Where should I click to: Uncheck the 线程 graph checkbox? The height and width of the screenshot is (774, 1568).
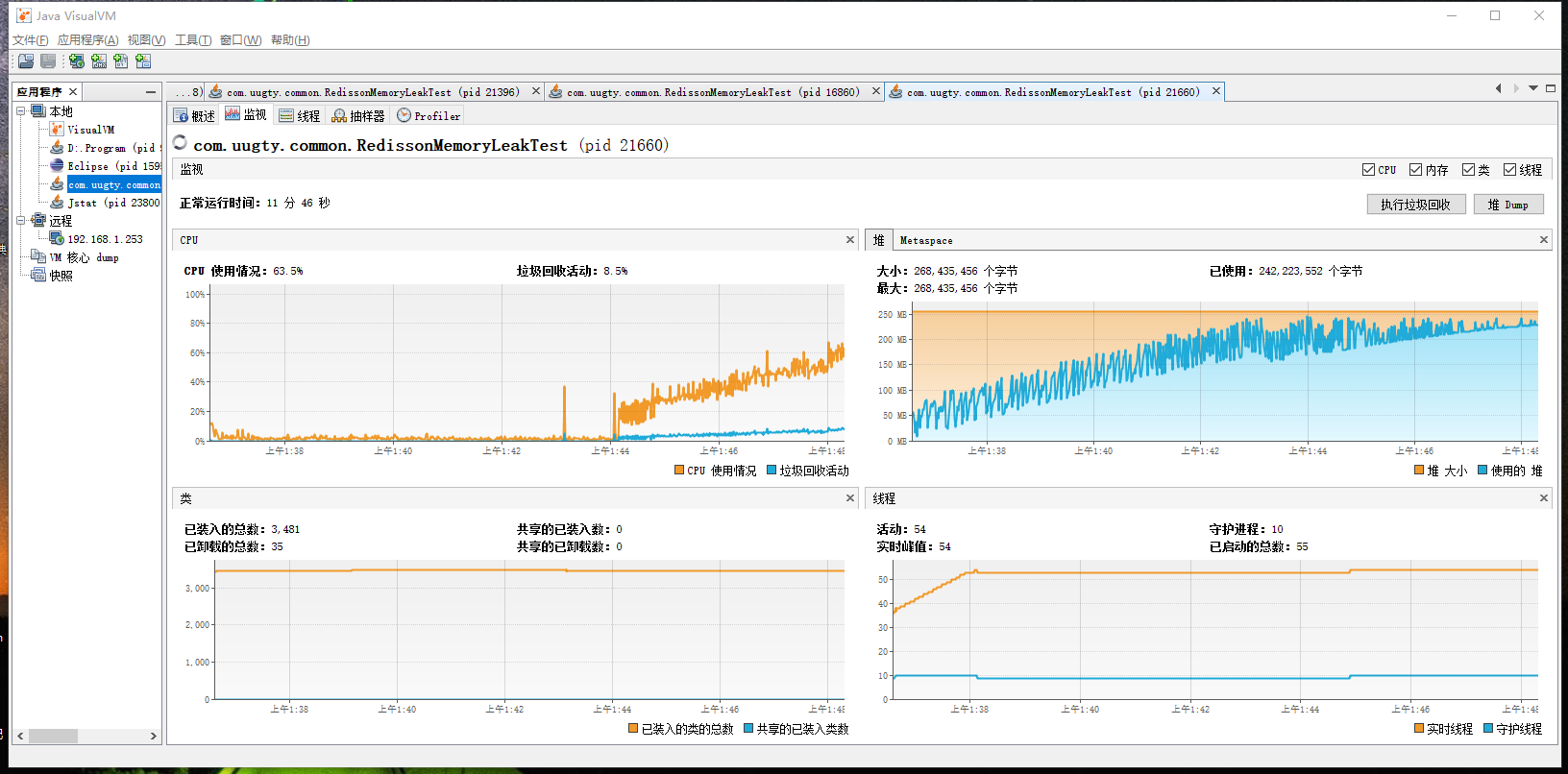tap(1509, 170)
